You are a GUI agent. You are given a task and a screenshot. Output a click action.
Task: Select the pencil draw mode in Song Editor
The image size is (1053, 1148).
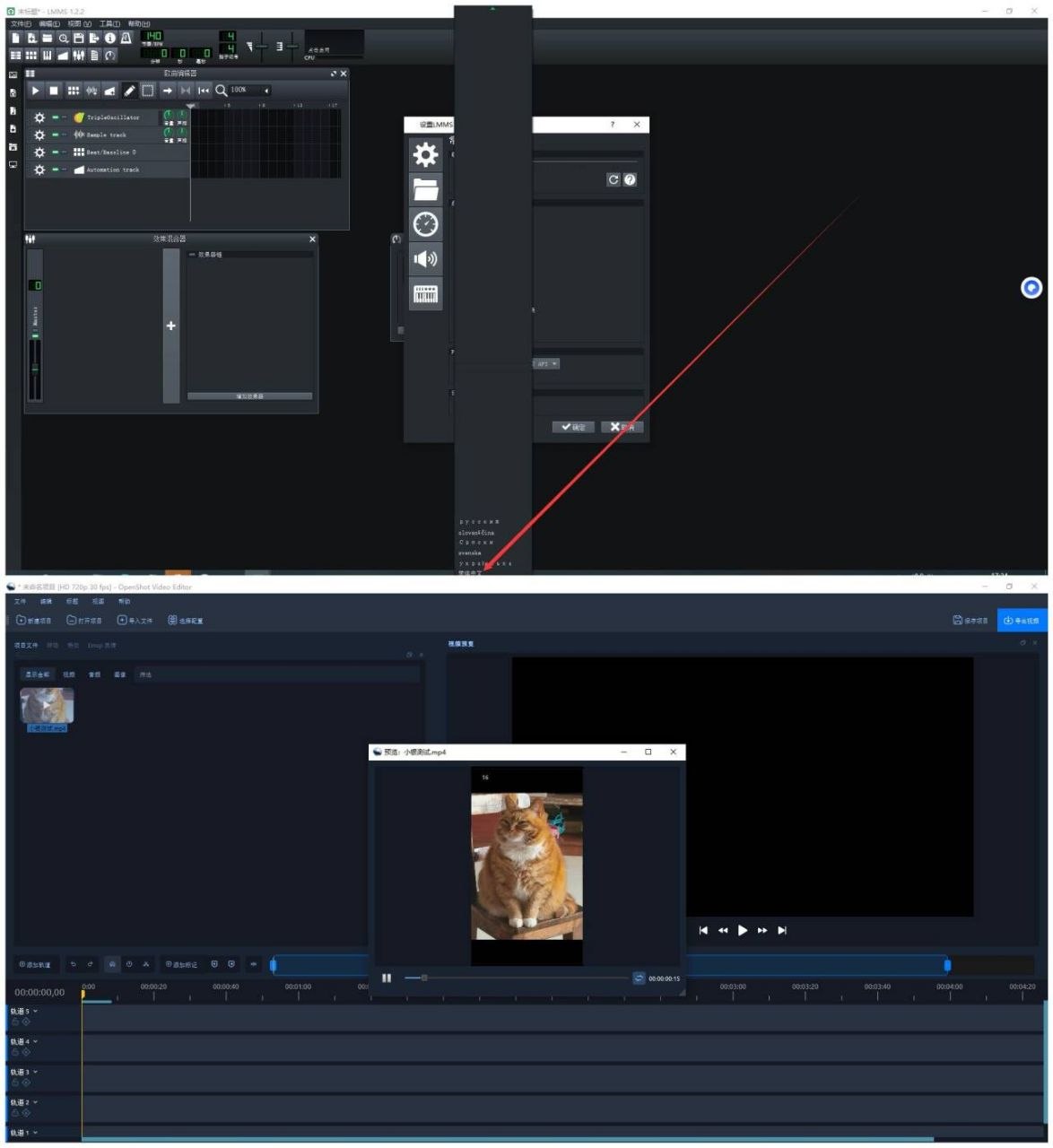point(129,91)
